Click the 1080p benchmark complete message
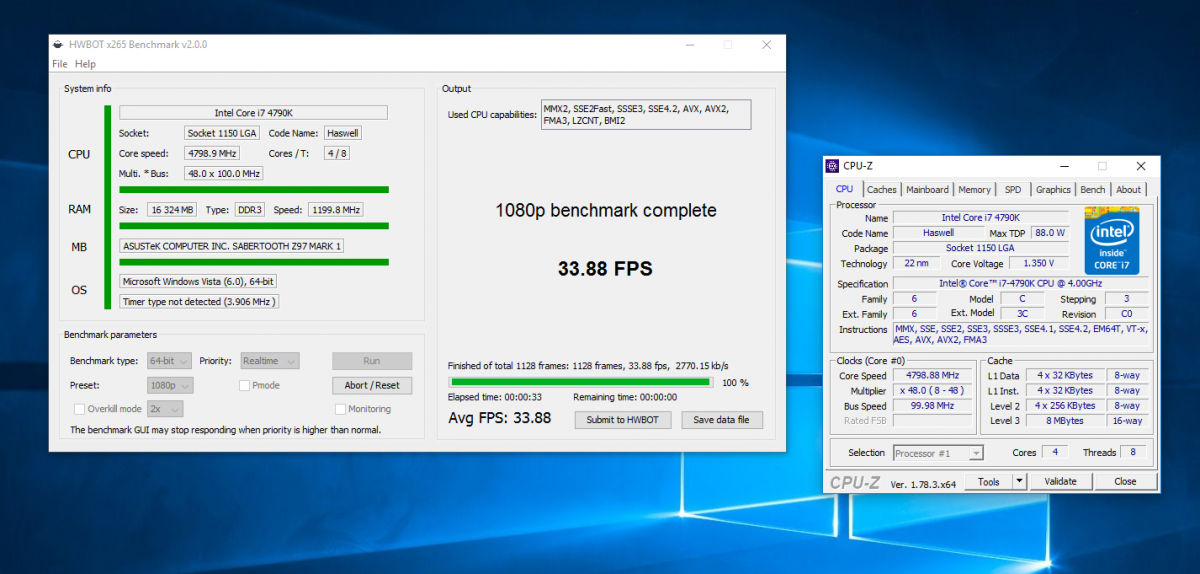Viewport: 1200px width, 574px height. (x=606, y=210)
